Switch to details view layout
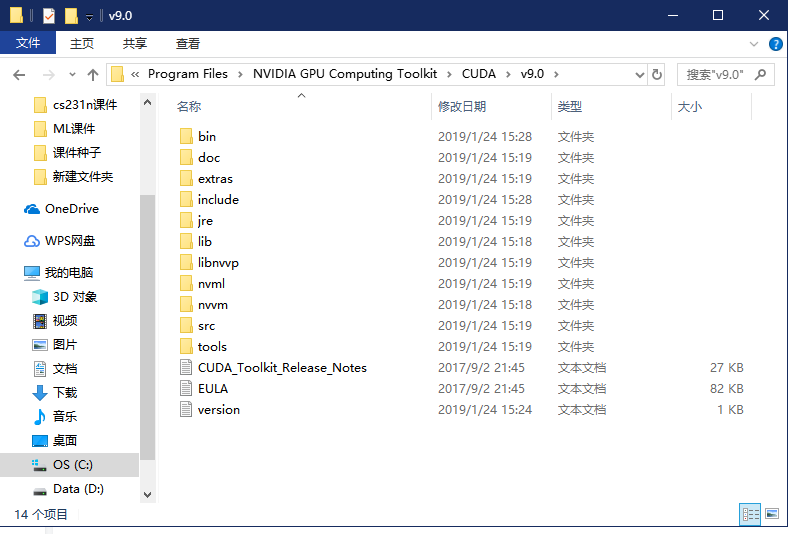The image size is (795, 534). 750,514
